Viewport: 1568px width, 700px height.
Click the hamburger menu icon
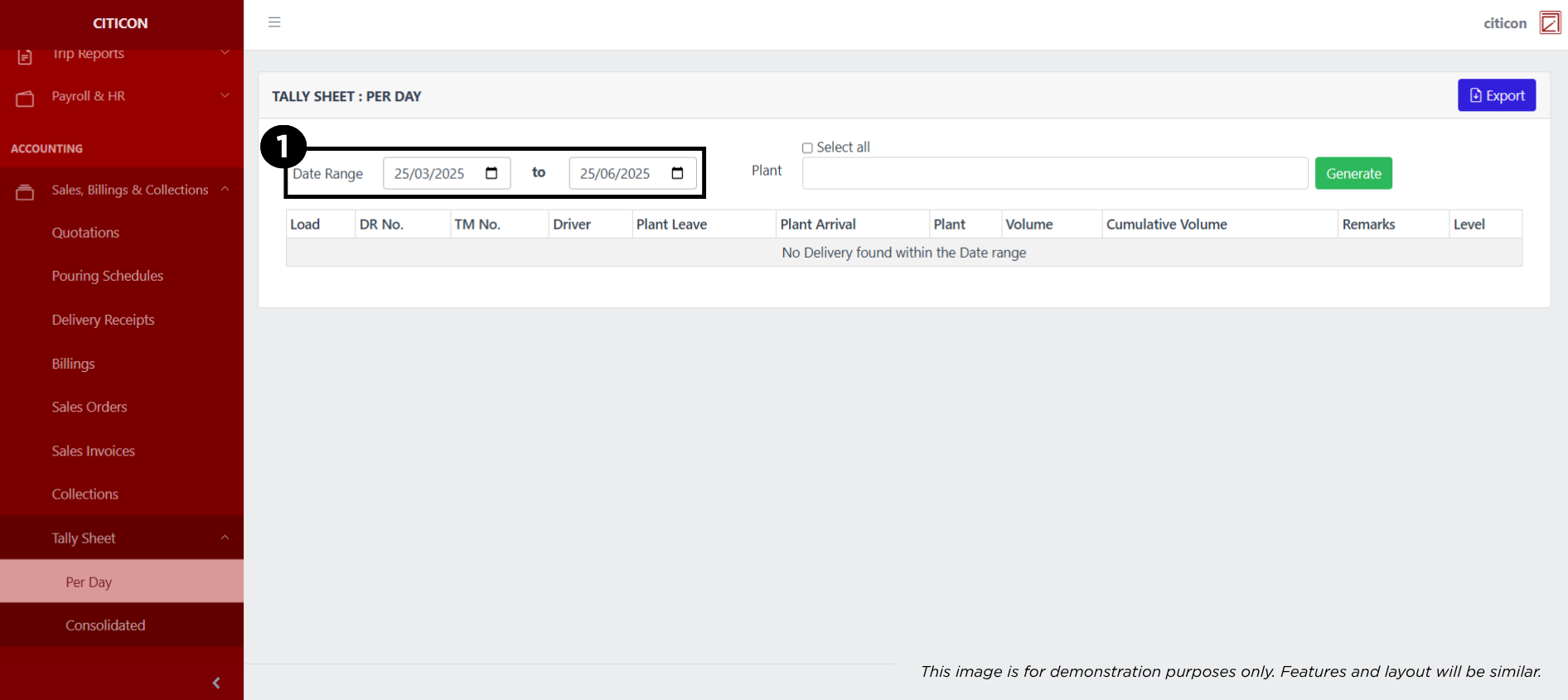(274, 22)
